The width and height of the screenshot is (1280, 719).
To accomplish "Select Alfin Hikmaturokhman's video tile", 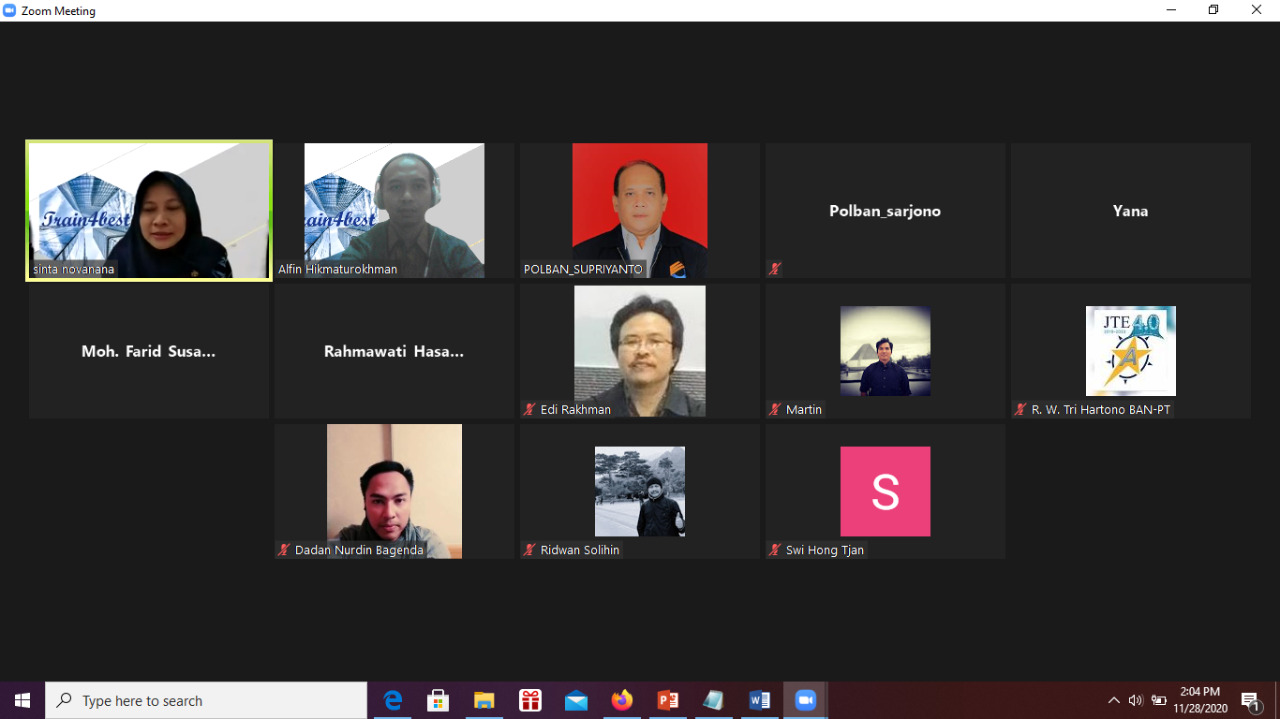I will tap(394, 210).
